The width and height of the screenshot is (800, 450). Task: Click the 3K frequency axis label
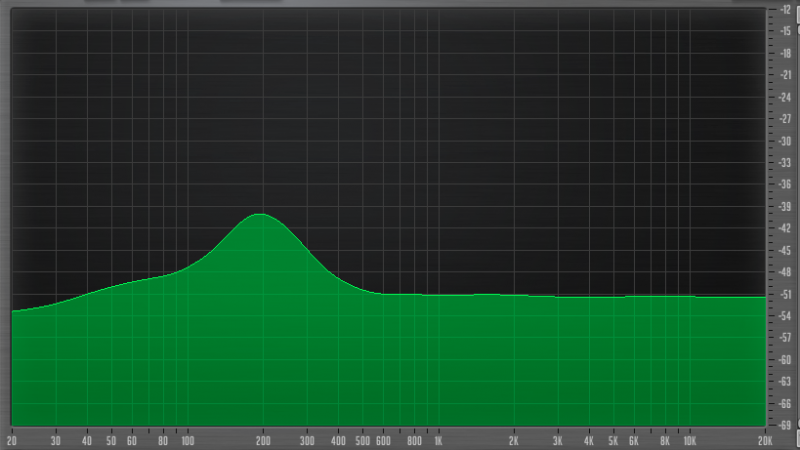(x=558, y=440)
